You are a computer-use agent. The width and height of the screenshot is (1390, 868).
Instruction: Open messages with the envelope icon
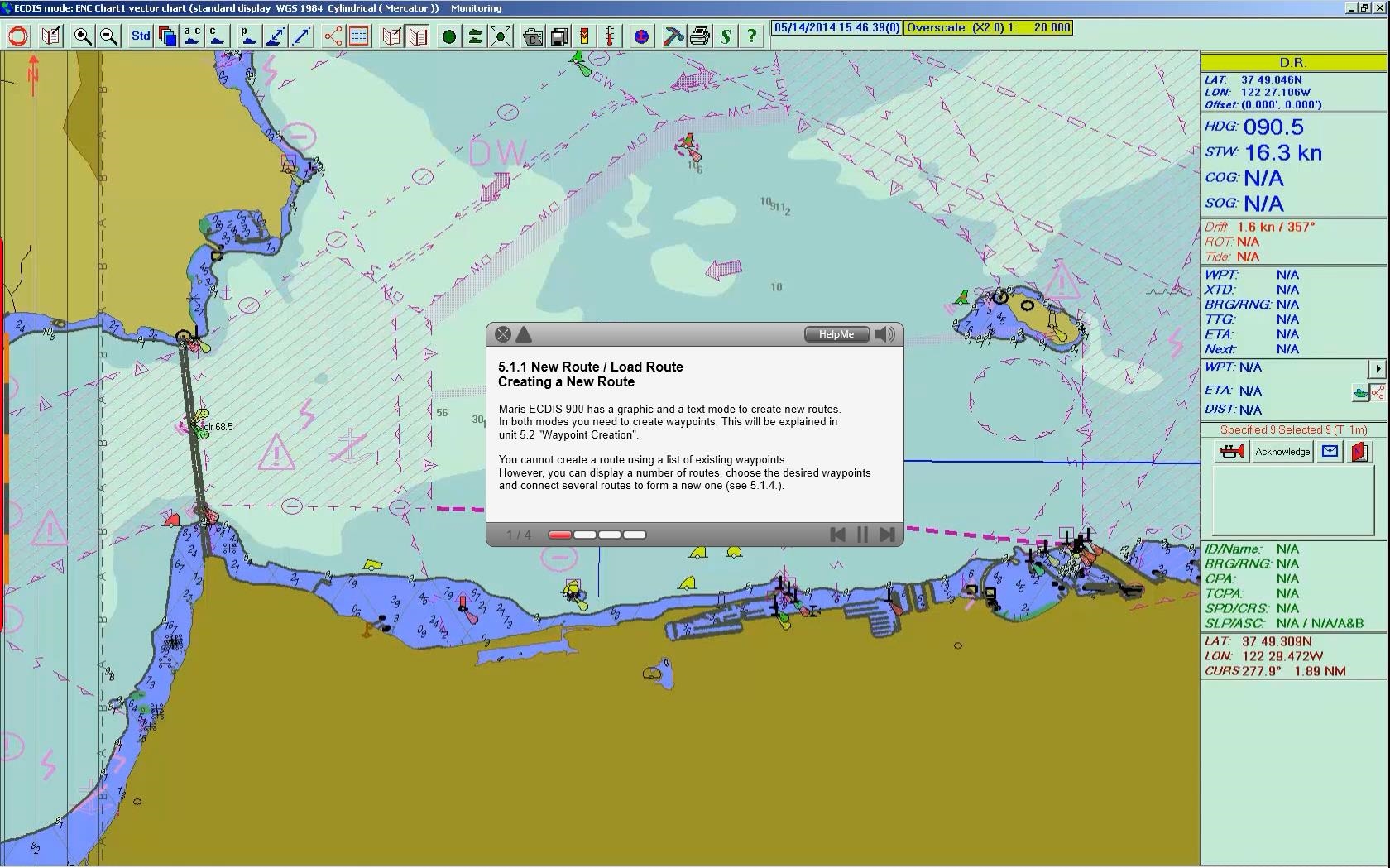[1329, 452]
